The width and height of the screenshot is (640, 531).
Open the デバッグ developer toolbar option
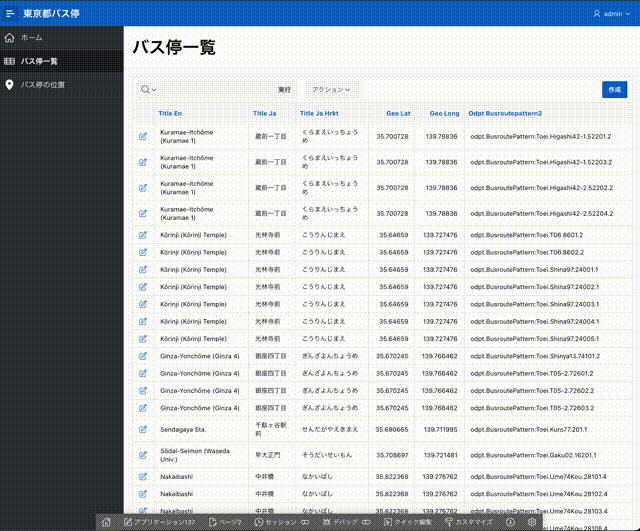[x=347, y=522]
